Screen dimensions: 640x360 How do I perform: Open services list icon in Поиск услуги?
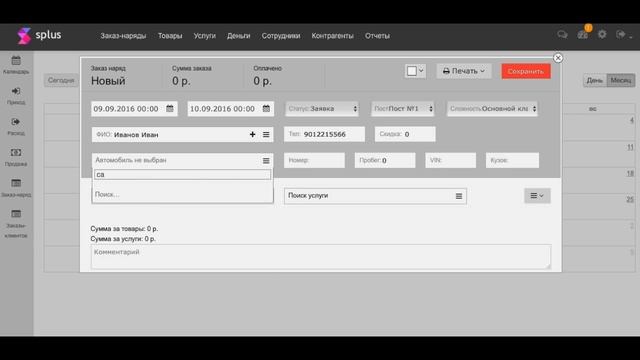coord(459,196)
